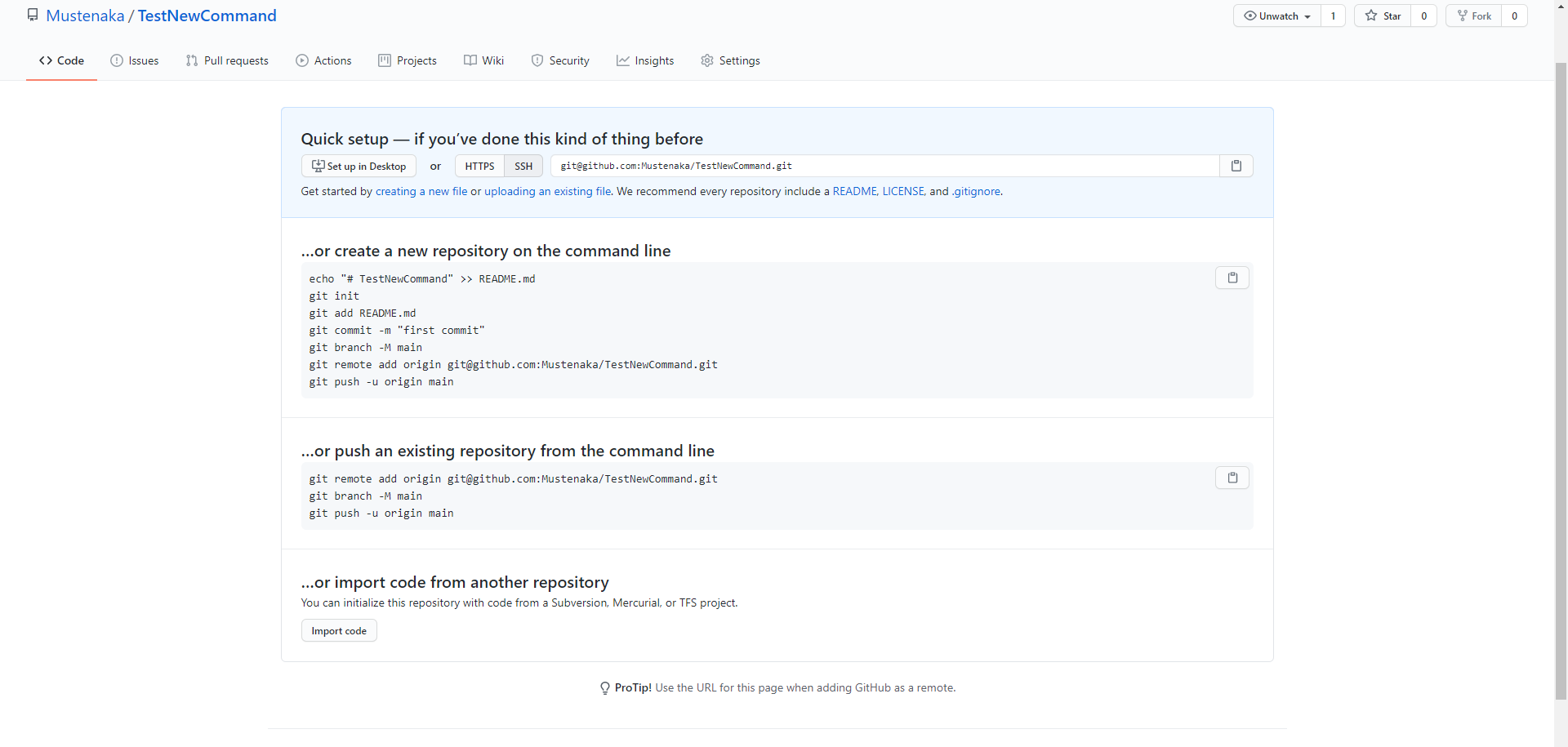Viewport: 1568px width, 747px height.
Task: Switch to the Projects tab
Action: (408, 60)
